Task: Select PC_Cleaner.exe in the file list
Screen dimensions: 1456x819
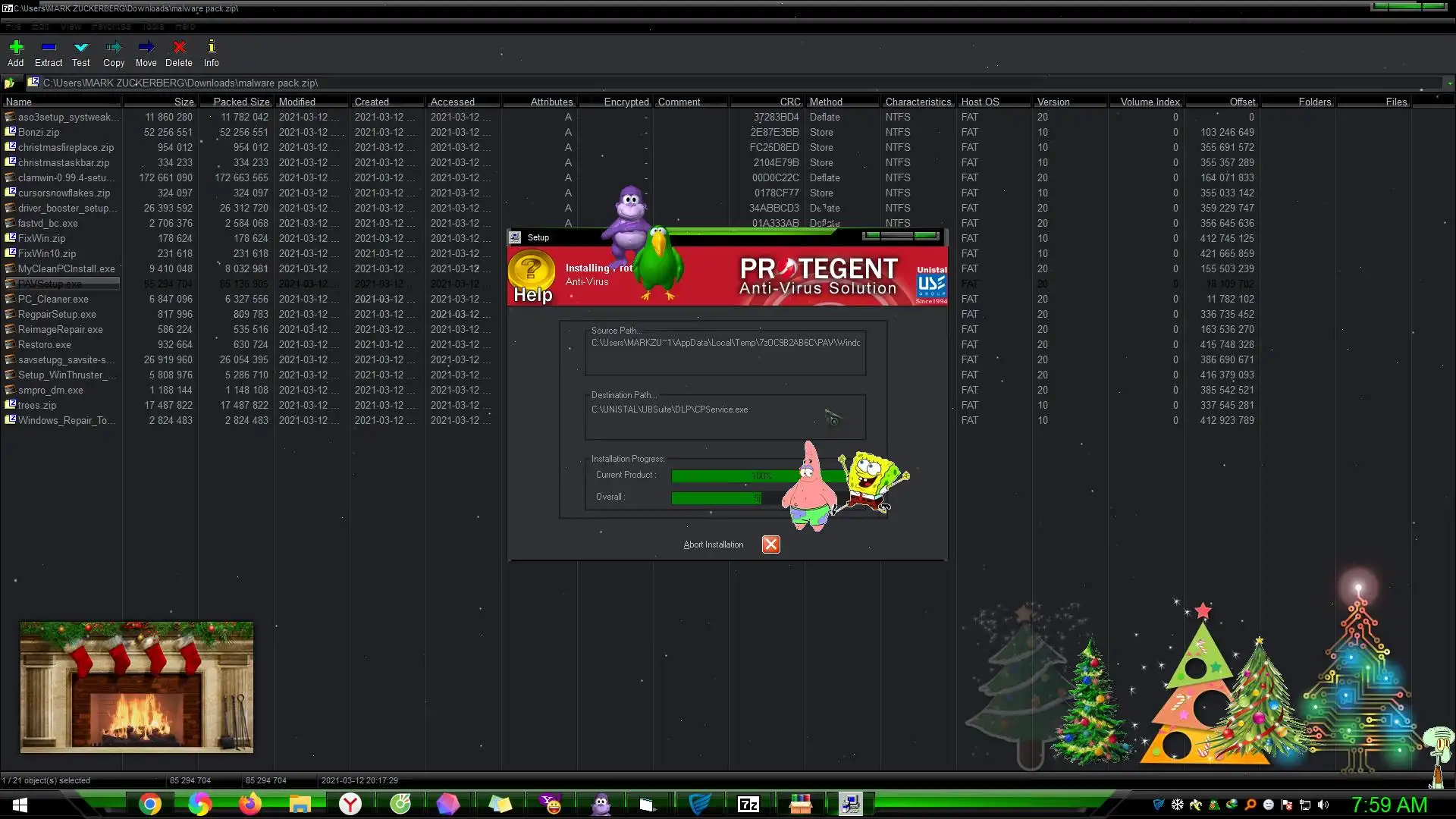Action: pyautogui.click(x=53, y=299)
